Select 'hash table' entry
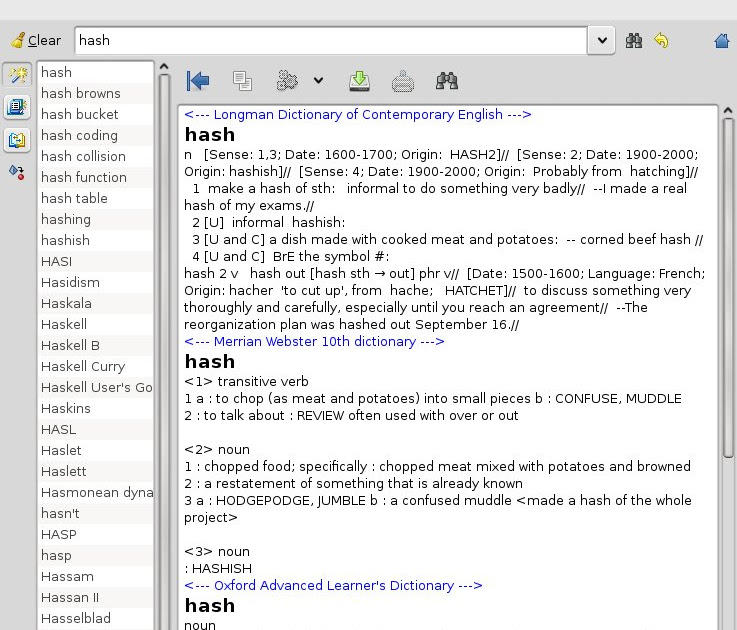 tap(95, 198)
